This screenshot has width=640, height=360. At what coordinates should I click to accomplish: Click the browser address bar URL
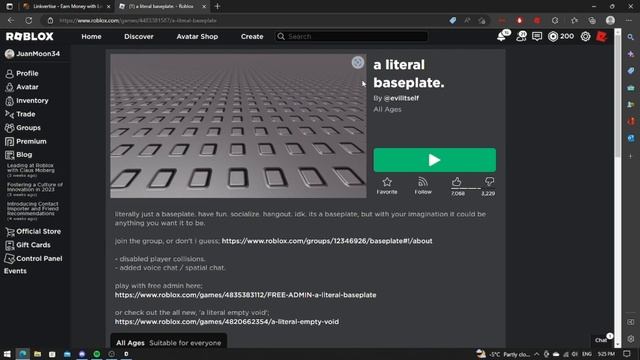point(138,20)
